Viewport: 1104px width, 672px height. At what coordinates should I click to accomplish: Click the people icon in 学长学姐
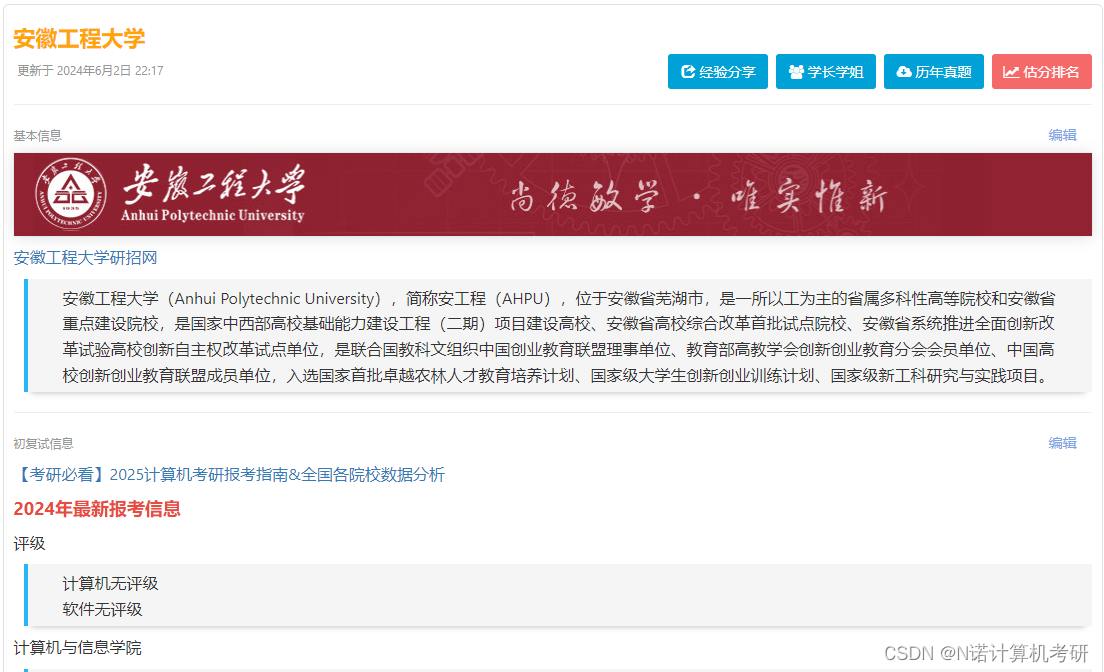pos(796,72)
